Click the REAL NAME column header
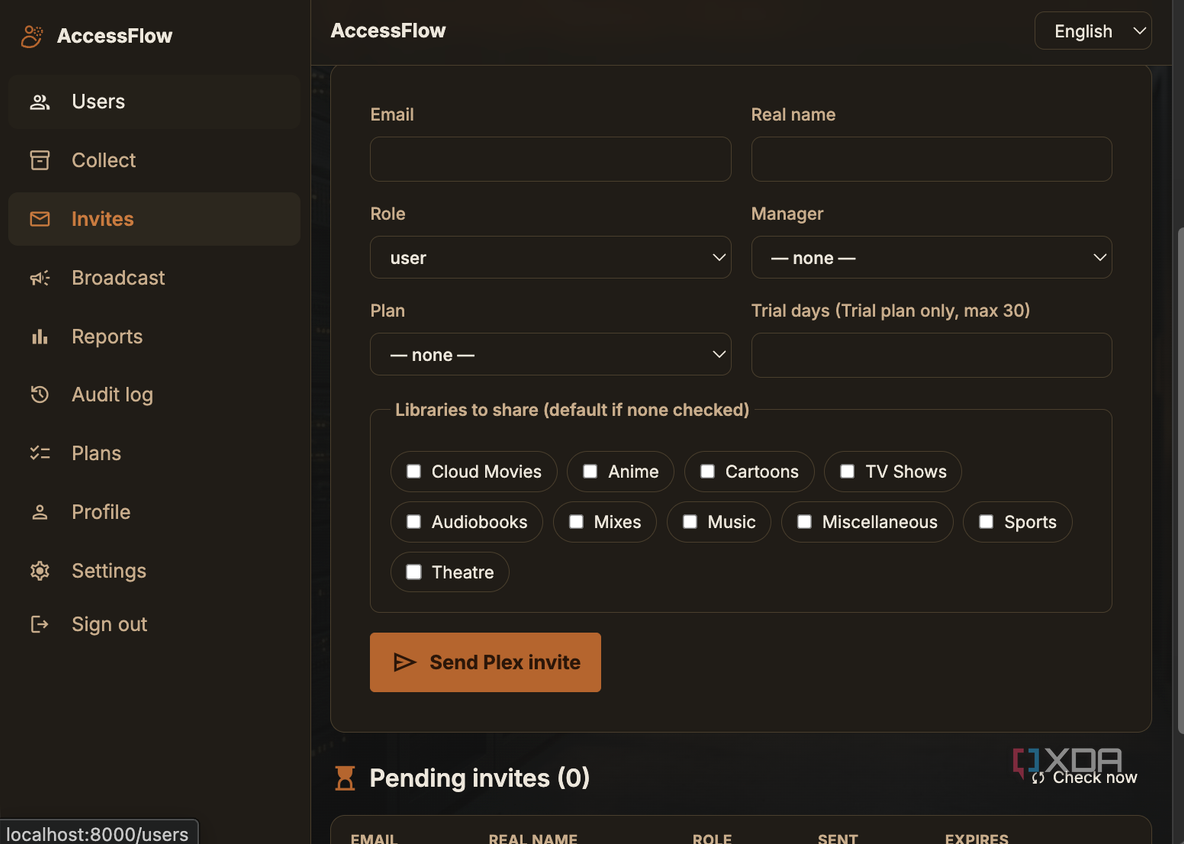 click(533, 839)
